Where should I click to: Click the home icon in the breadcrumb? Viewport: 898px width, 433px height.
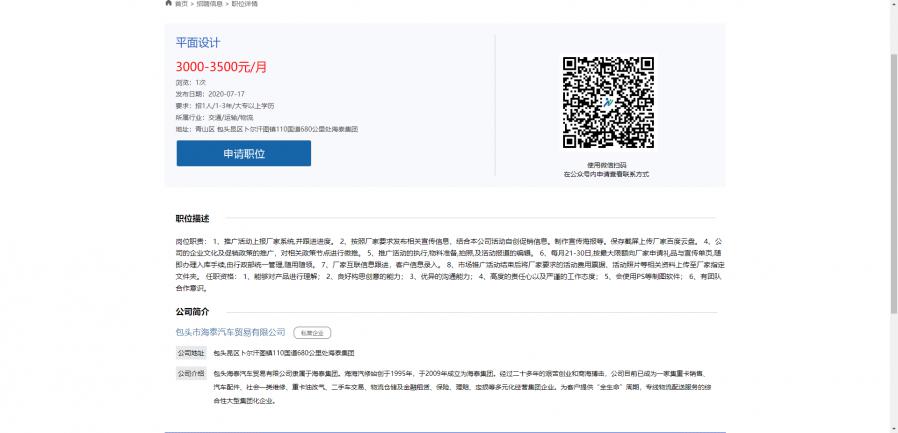(168, 4)
